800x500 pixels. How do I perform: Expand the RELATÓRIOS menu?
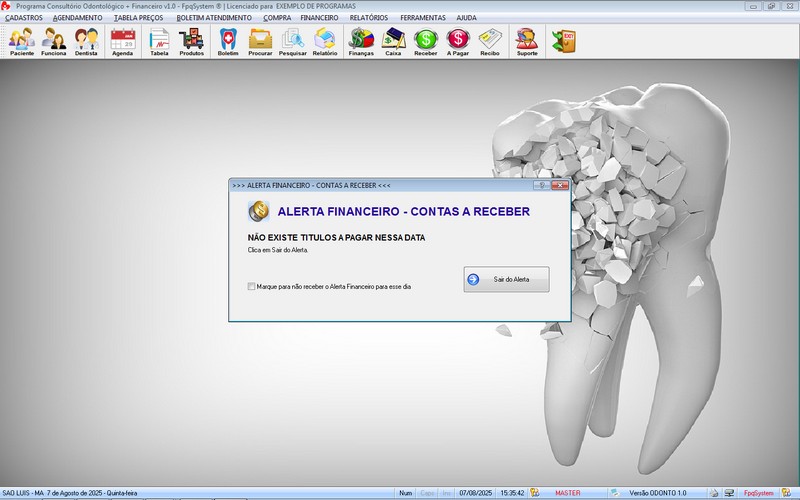[x=369, y=18]
